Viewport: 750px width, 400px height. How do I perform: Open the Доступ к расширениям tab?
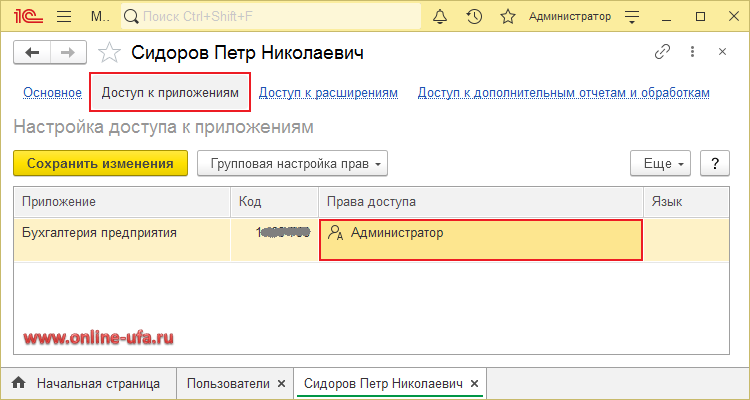pyautogui.click(x=328, y=93)
